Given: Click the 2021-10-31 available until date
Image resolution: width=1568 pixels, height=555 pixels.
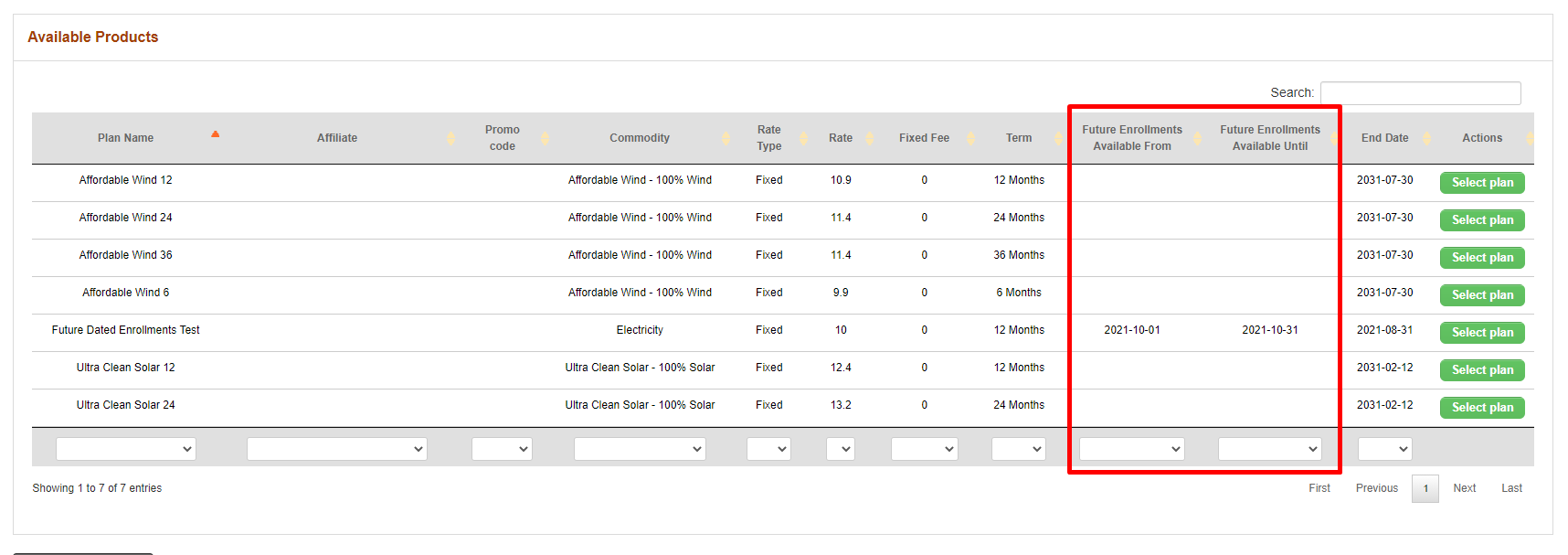Looking at the screenshot, I should (x=1270, y=330).
